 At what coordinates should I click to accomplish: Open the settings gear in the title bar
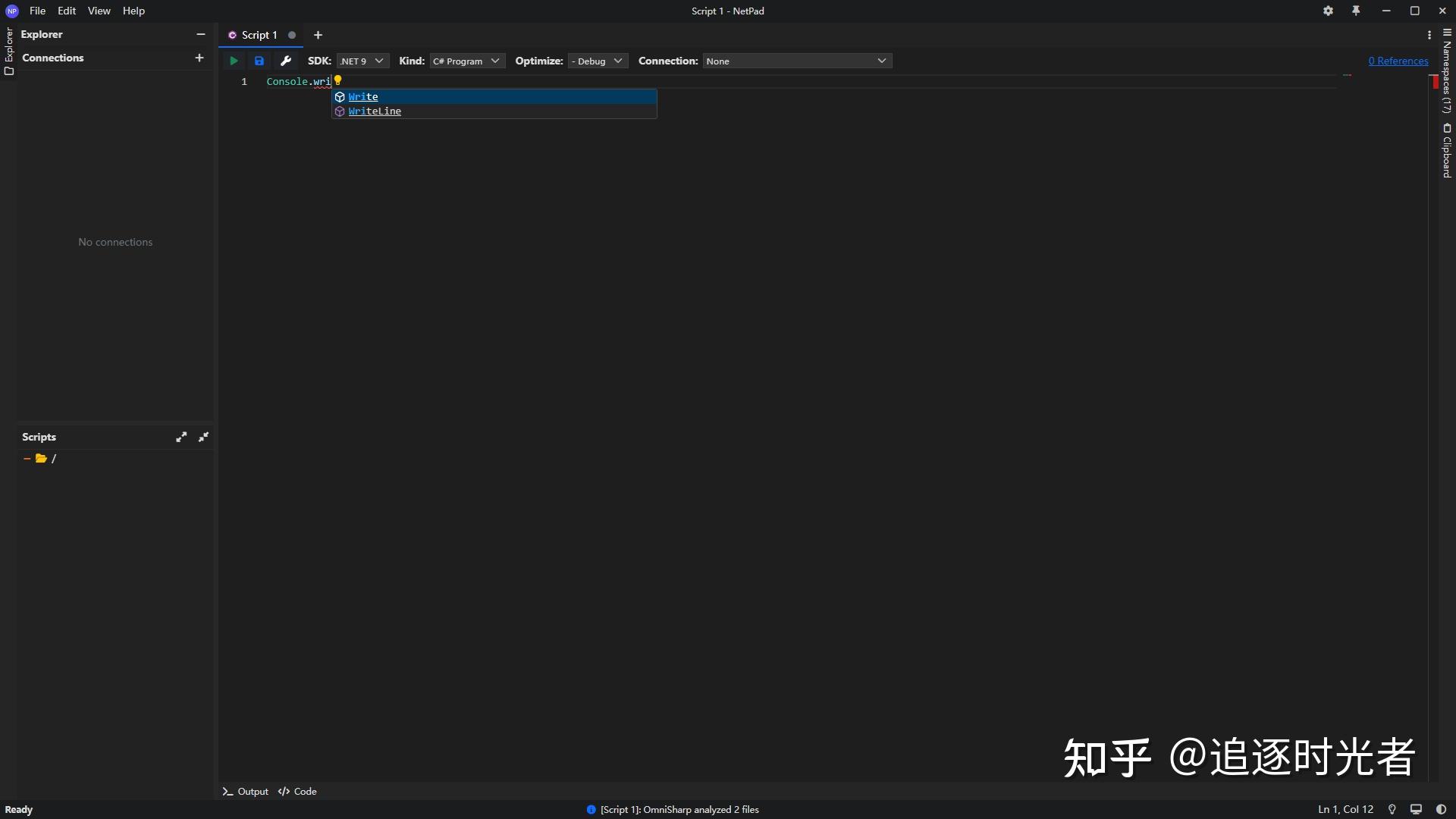[1328, 11]
